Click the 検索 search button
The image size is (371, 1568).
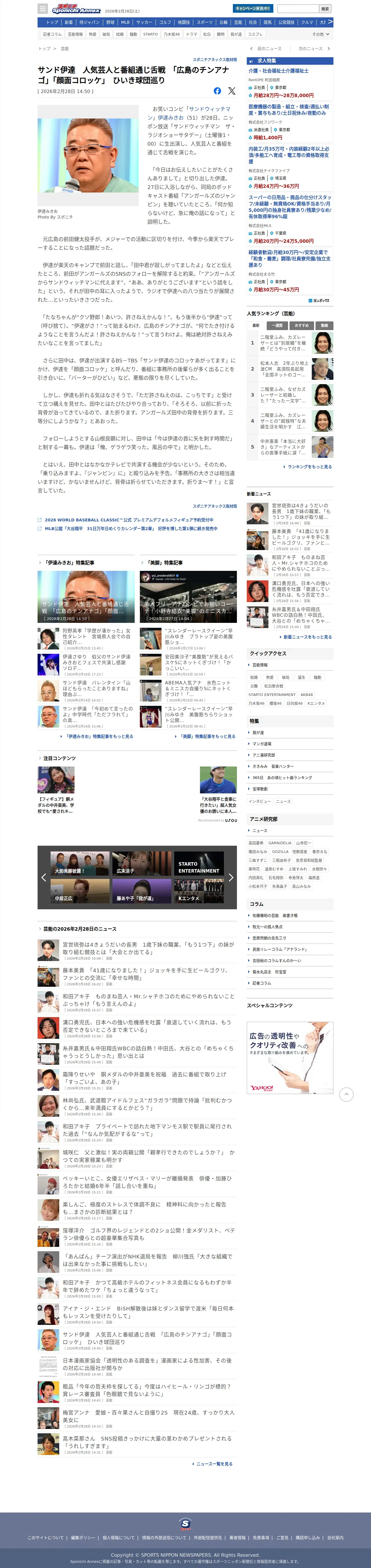325,8
